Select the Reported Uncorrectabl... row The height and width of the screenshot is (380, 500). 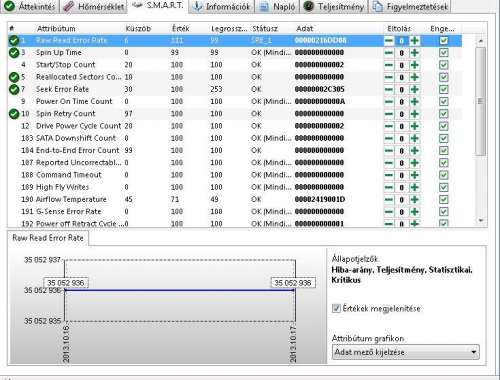pyautogui.click(x=235, y=163)
